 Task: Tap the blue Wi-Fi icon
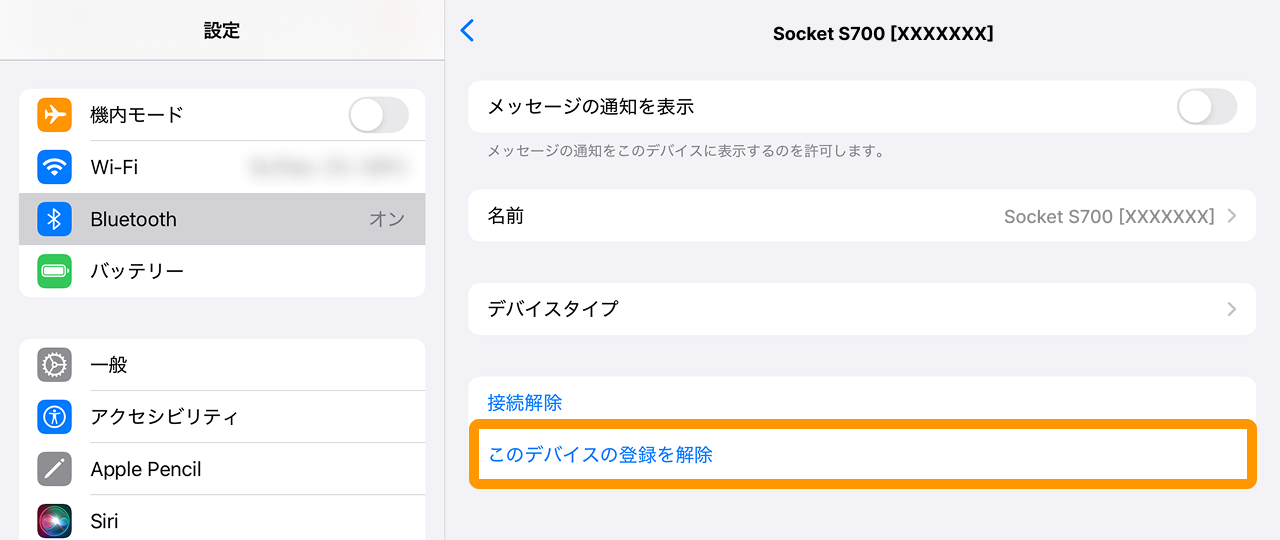(x=55, y=167)
